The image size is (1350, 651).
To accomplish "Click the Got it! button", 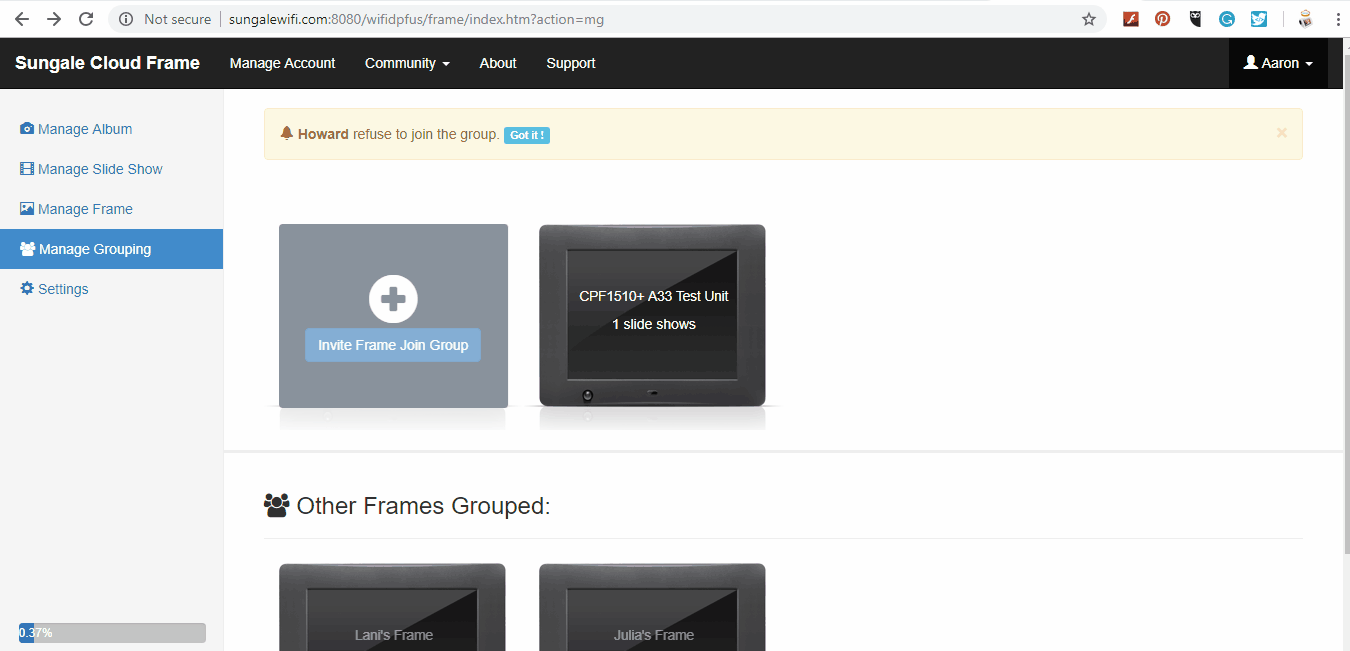I will [x=527, y=135].
